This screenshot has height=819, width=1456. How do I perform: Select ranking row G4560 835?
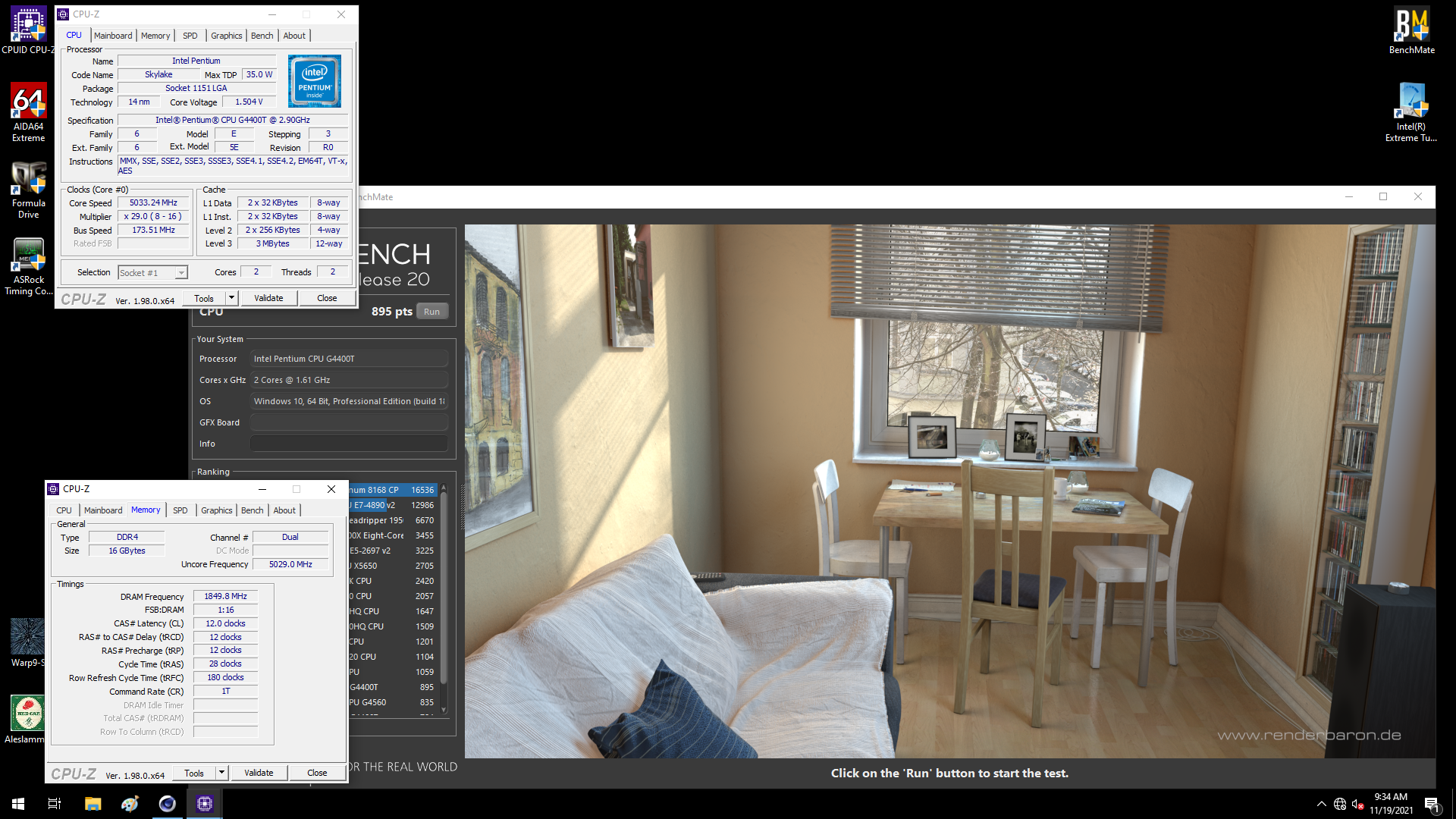click(x=393, y=702)
